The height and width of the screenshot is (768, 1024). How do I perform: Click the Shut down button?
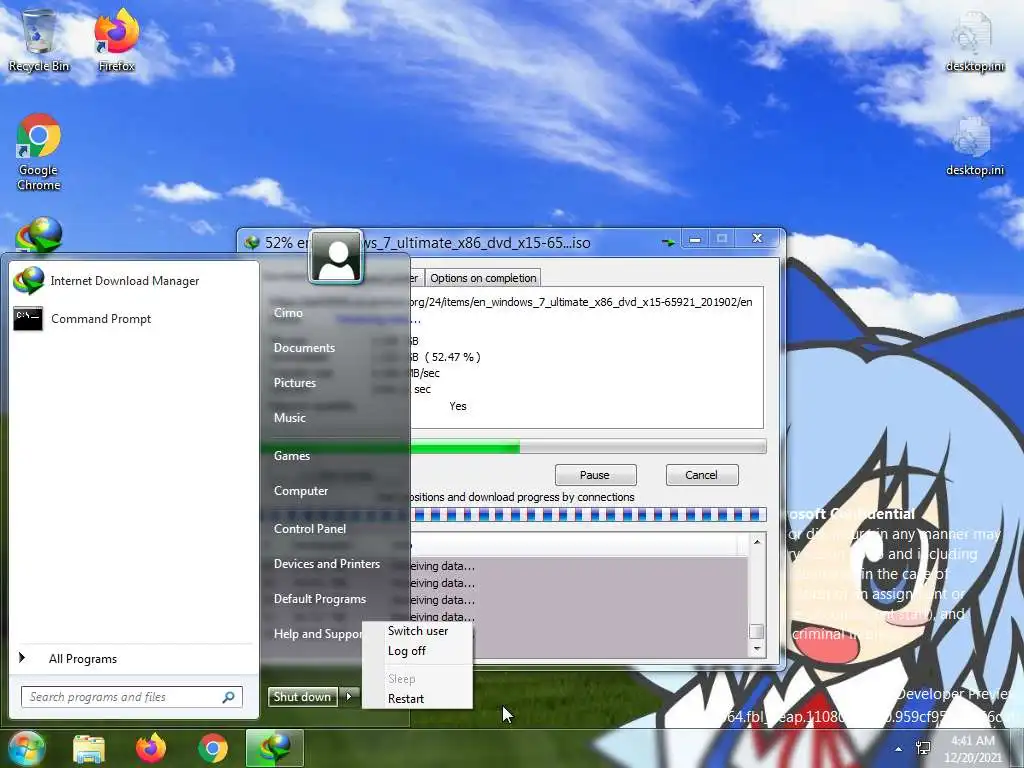302,697
